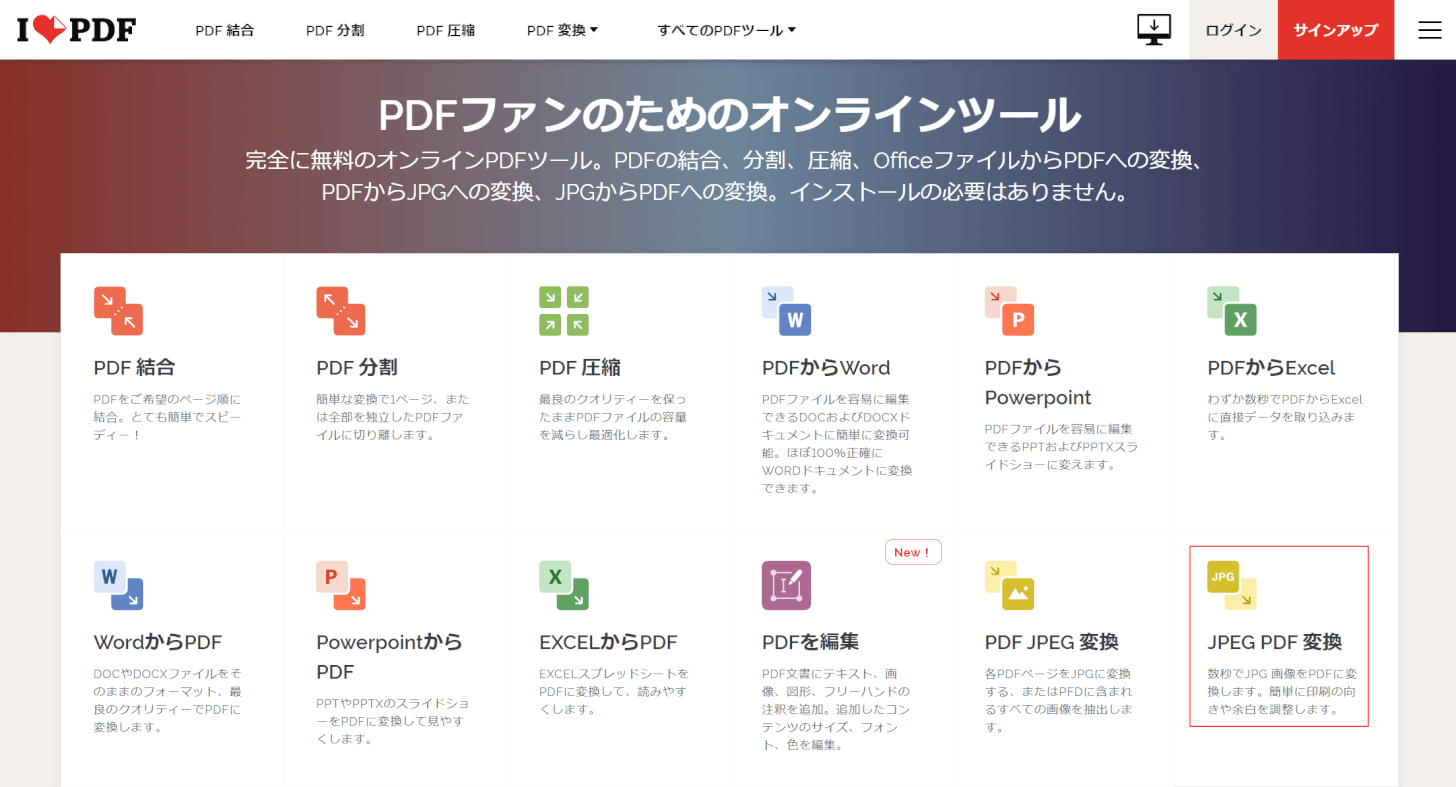
Task: Click the PDFを編集 edit icon
Action: point(786,585)
